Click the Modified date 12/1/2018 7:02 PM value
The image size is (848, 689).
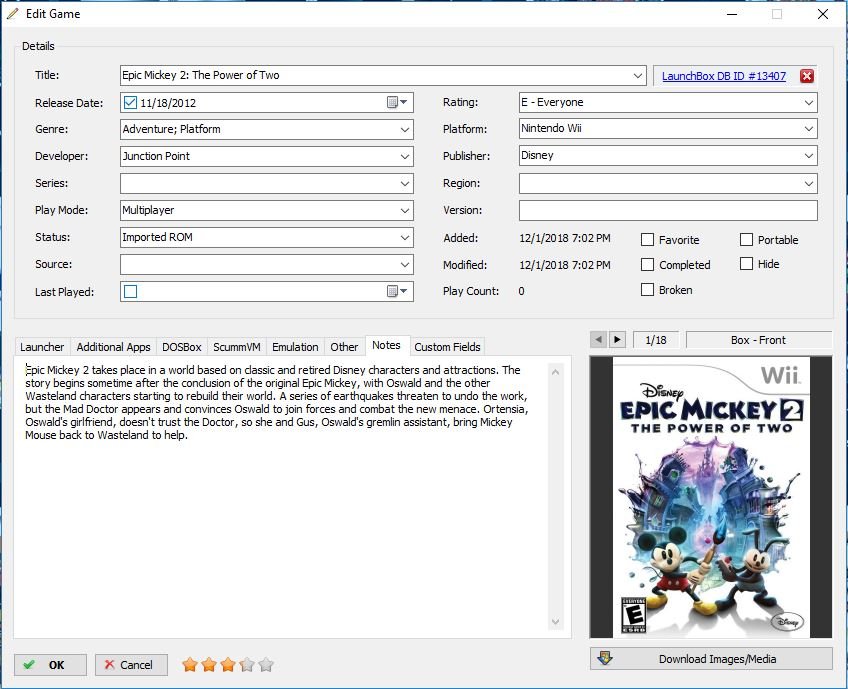[565, 265]
